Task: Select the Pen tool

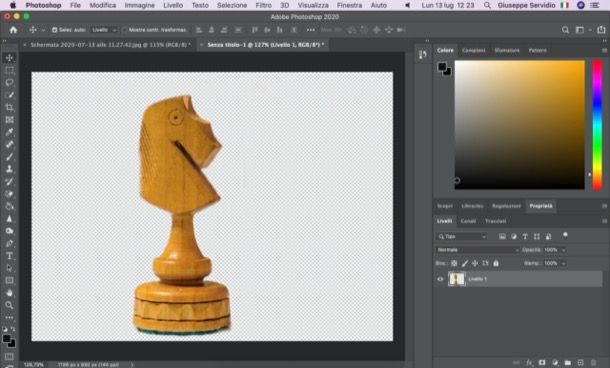Action: coord(9,244)
